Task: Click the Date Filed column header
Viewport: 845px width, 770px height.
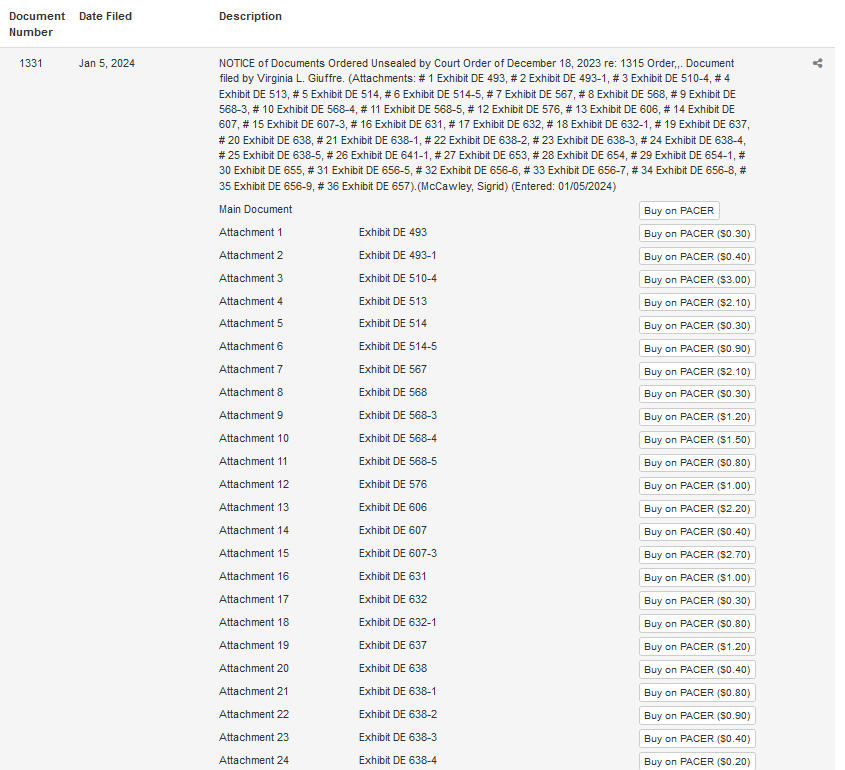Action: [x=105, y=16]
